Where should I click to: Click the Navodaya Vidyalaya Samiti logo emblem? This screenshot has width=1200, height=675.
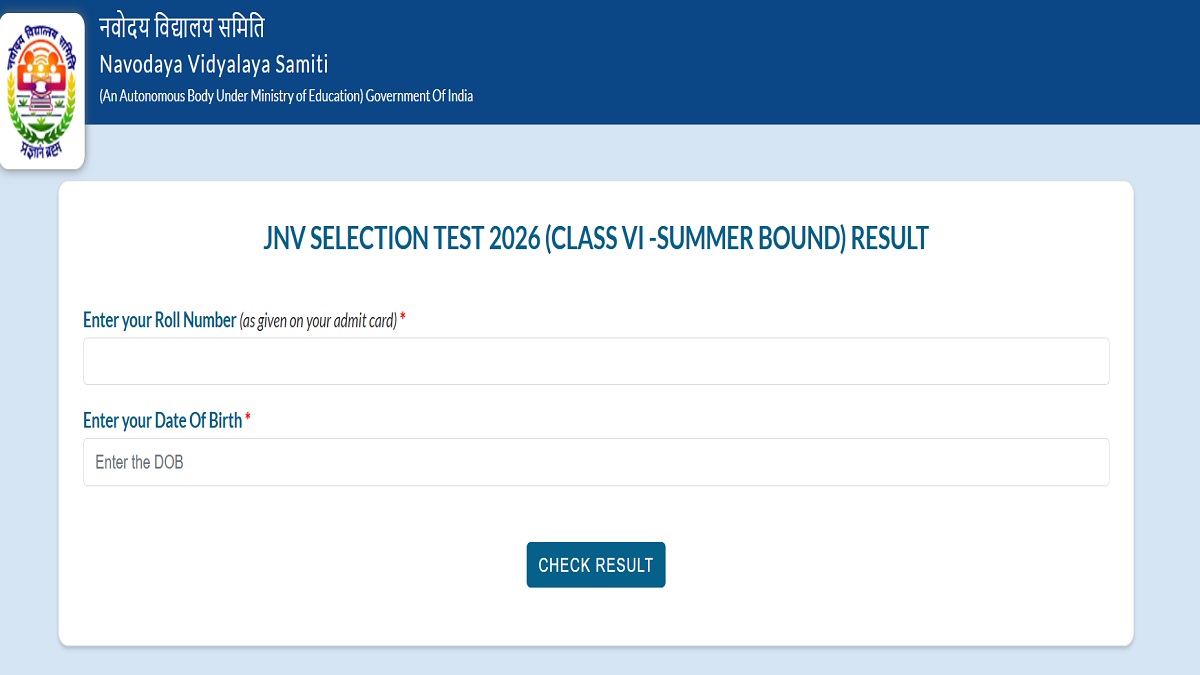click(x=42, y=90)
